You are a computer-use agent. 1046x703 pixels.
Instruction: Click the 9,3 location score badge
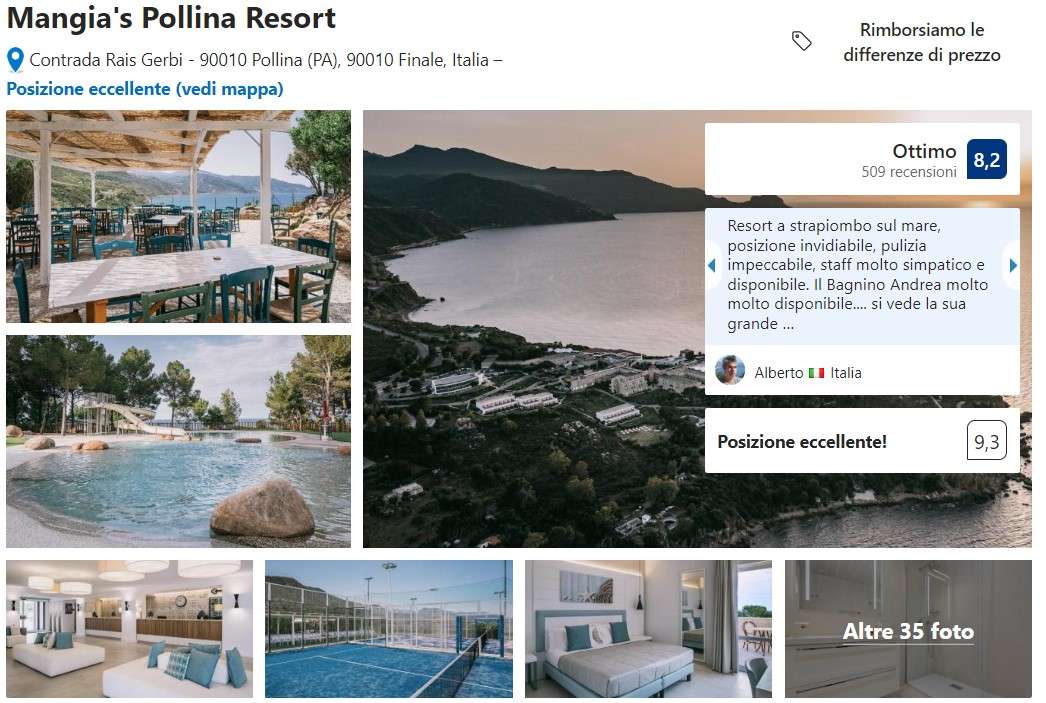pyautogui.click(x=987, y=441)
